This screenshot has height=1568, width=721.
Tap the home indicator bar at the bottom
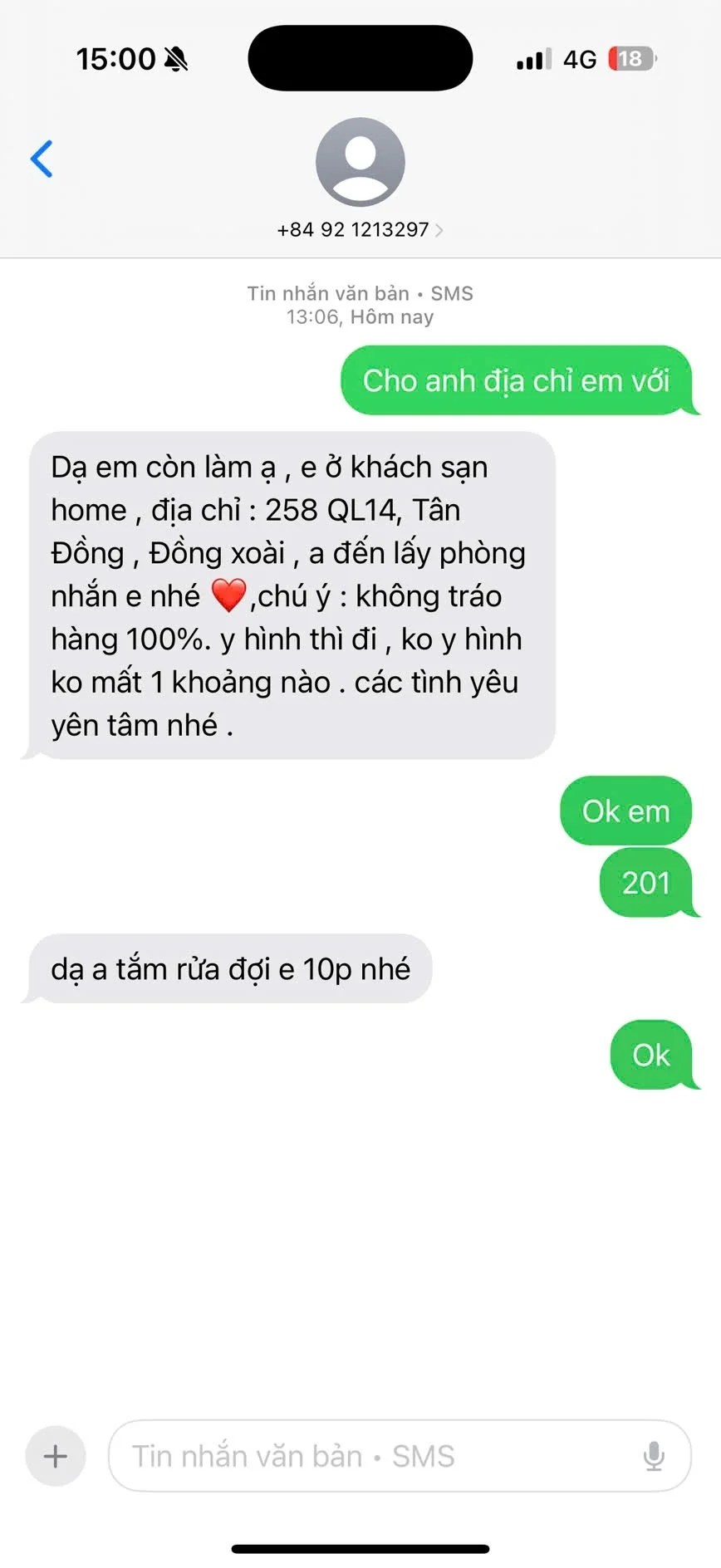[x=360, y=1549]
